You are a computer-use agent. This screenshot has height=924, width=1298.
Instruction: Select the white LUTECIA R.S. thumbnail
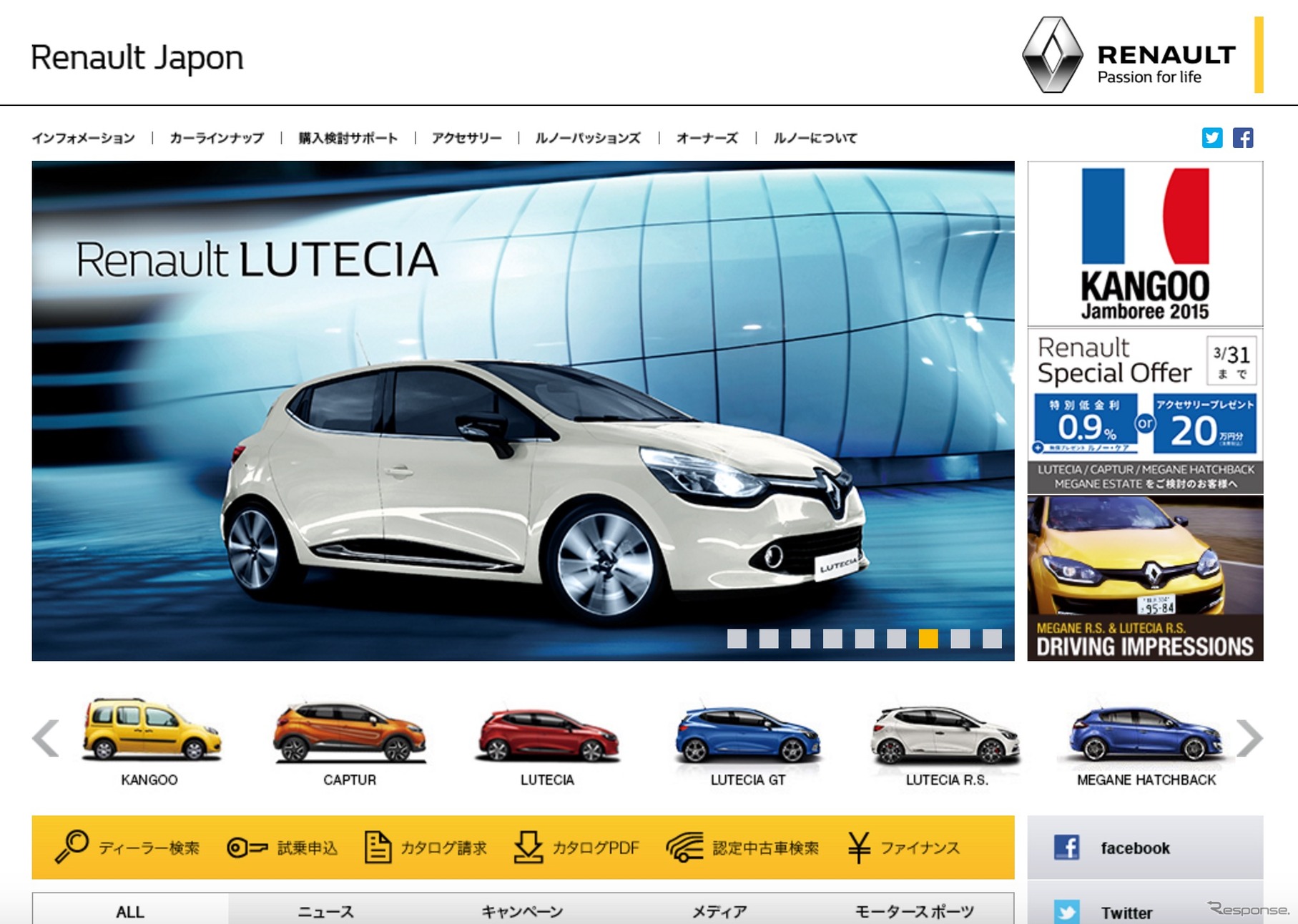(945, 734)
